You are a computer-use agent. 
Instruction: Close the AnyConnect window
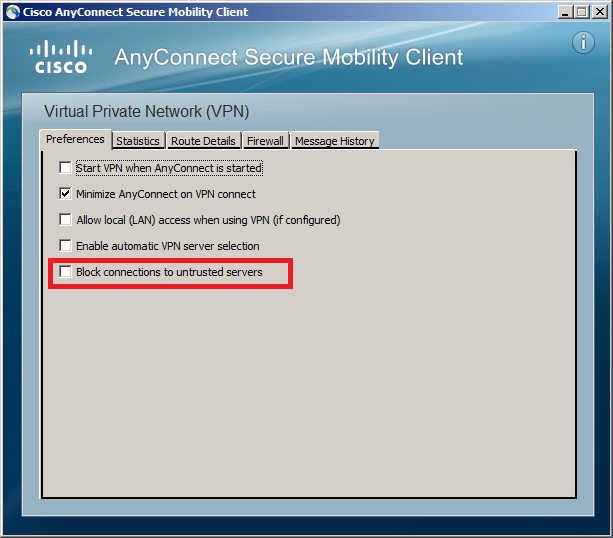pyautogui.click(x=599, y=12)
